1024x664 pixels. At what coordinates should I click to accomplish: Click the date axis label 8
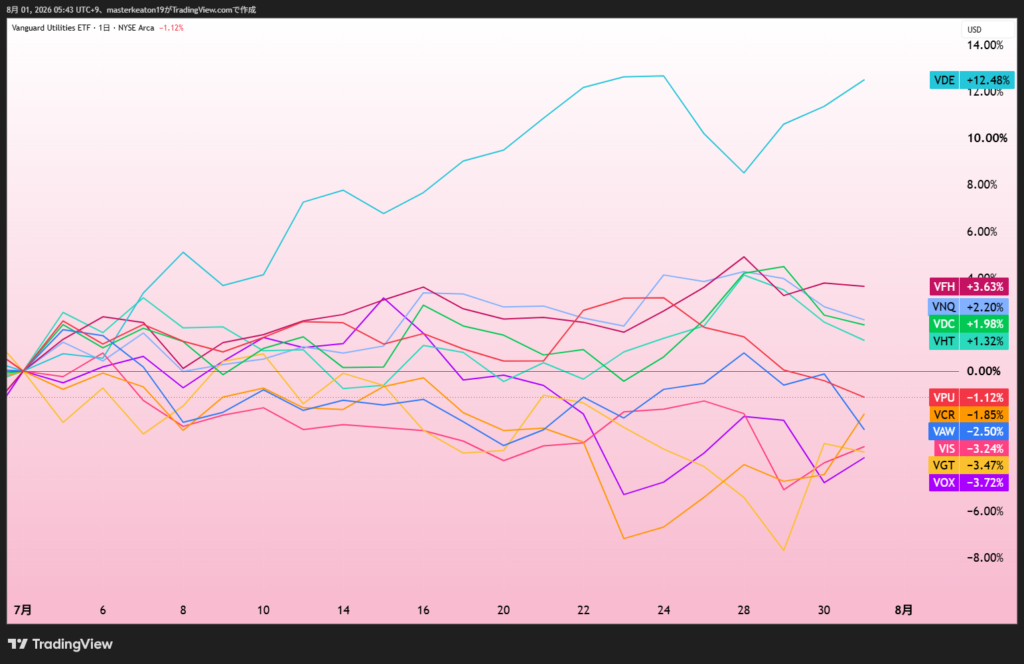183,610
